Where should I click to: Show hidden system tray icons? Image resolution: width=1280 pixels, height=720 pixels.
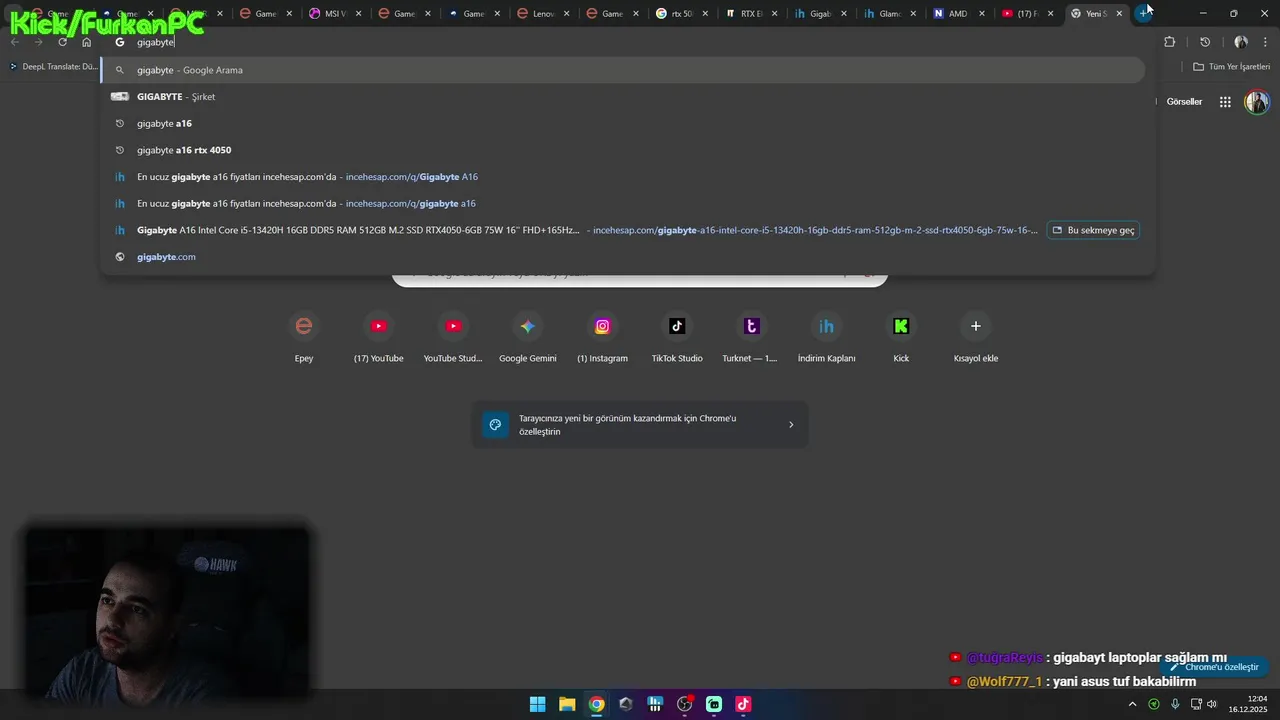click(x=1132, y=704)
